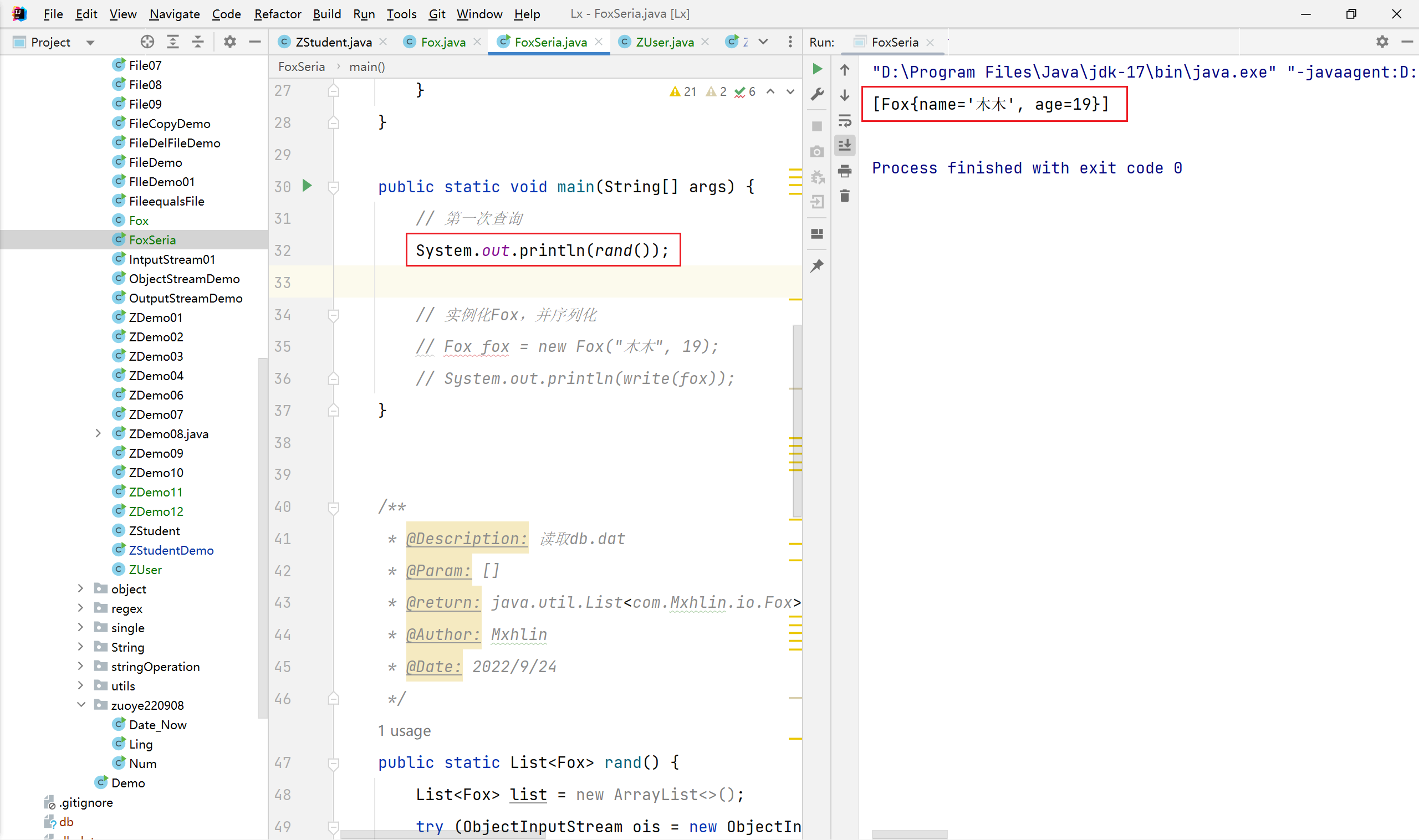The image size is (1419, 840).
Task: Expand the regex folder in the Project tree
Action: 80,608
